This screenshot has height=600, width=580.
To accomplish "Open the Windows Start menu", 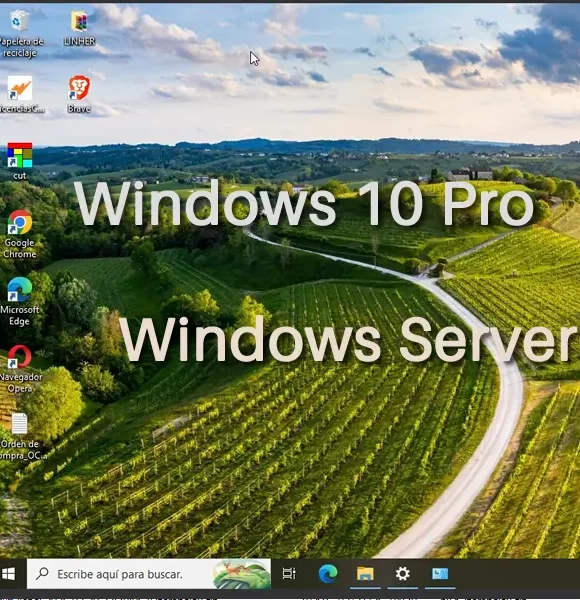I will 9,574.
